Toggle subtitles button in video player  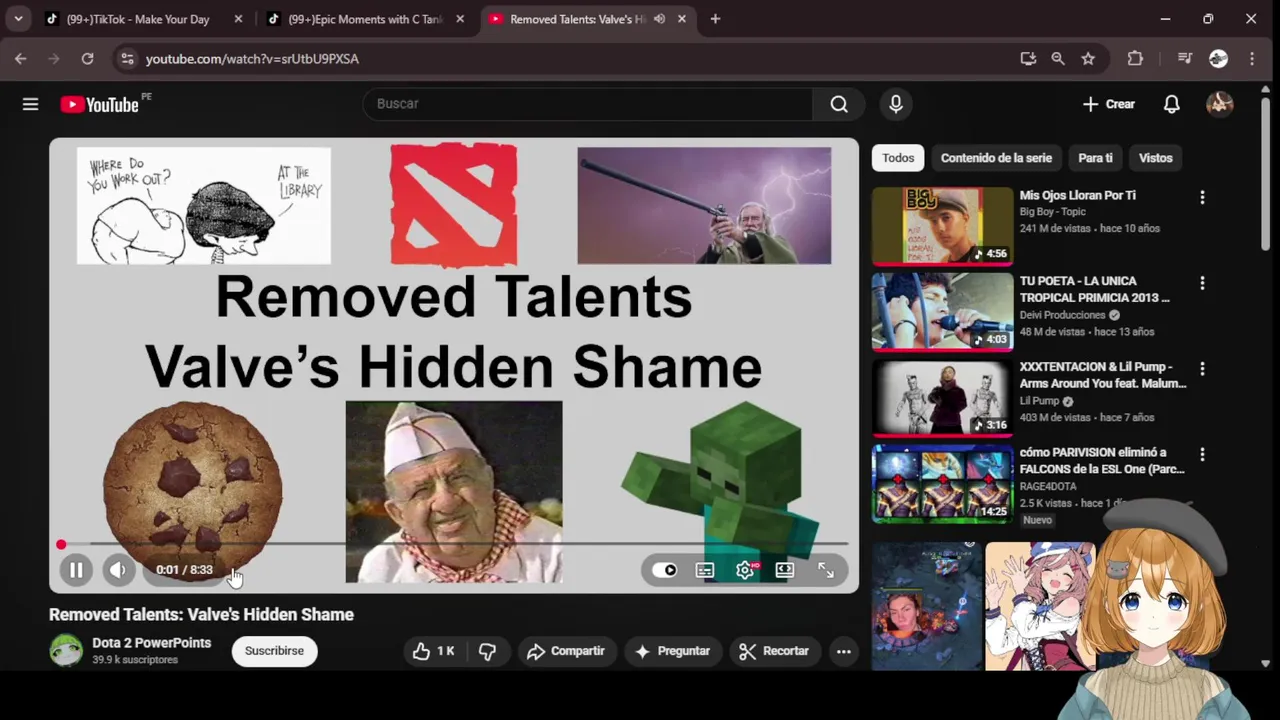(705, 570)
